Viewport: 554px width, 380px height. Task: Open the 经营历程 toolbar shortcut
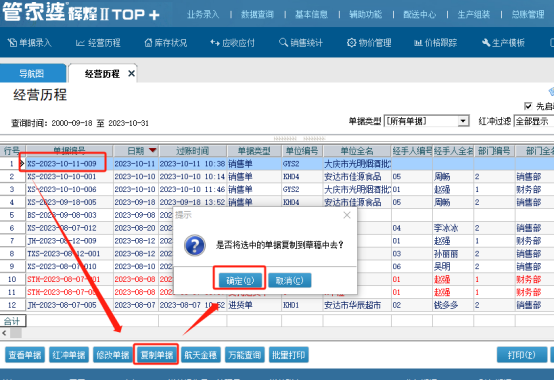pos(98,43)
